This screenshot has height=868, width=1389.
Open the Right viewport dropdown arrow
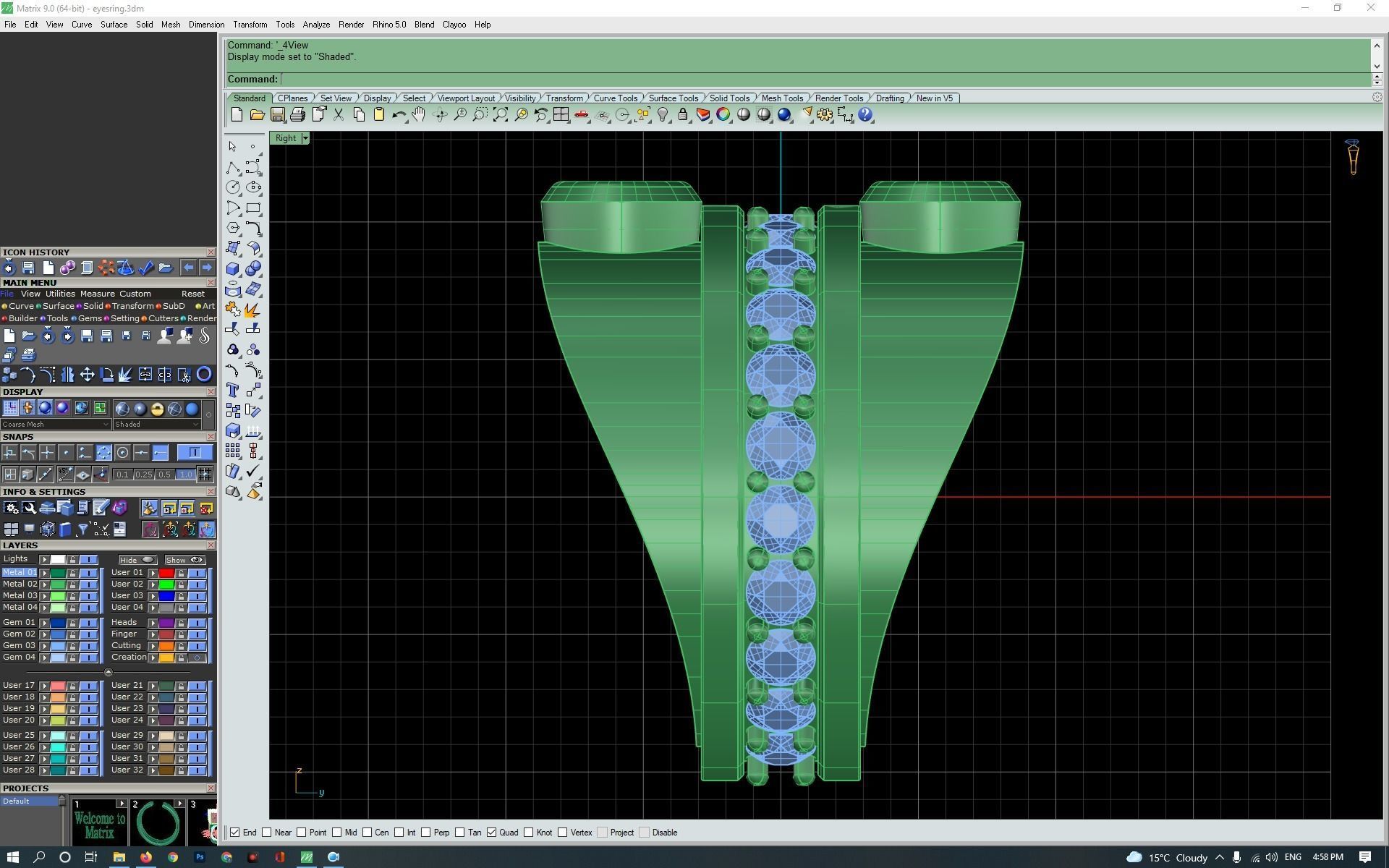click(x=305, y=138)
